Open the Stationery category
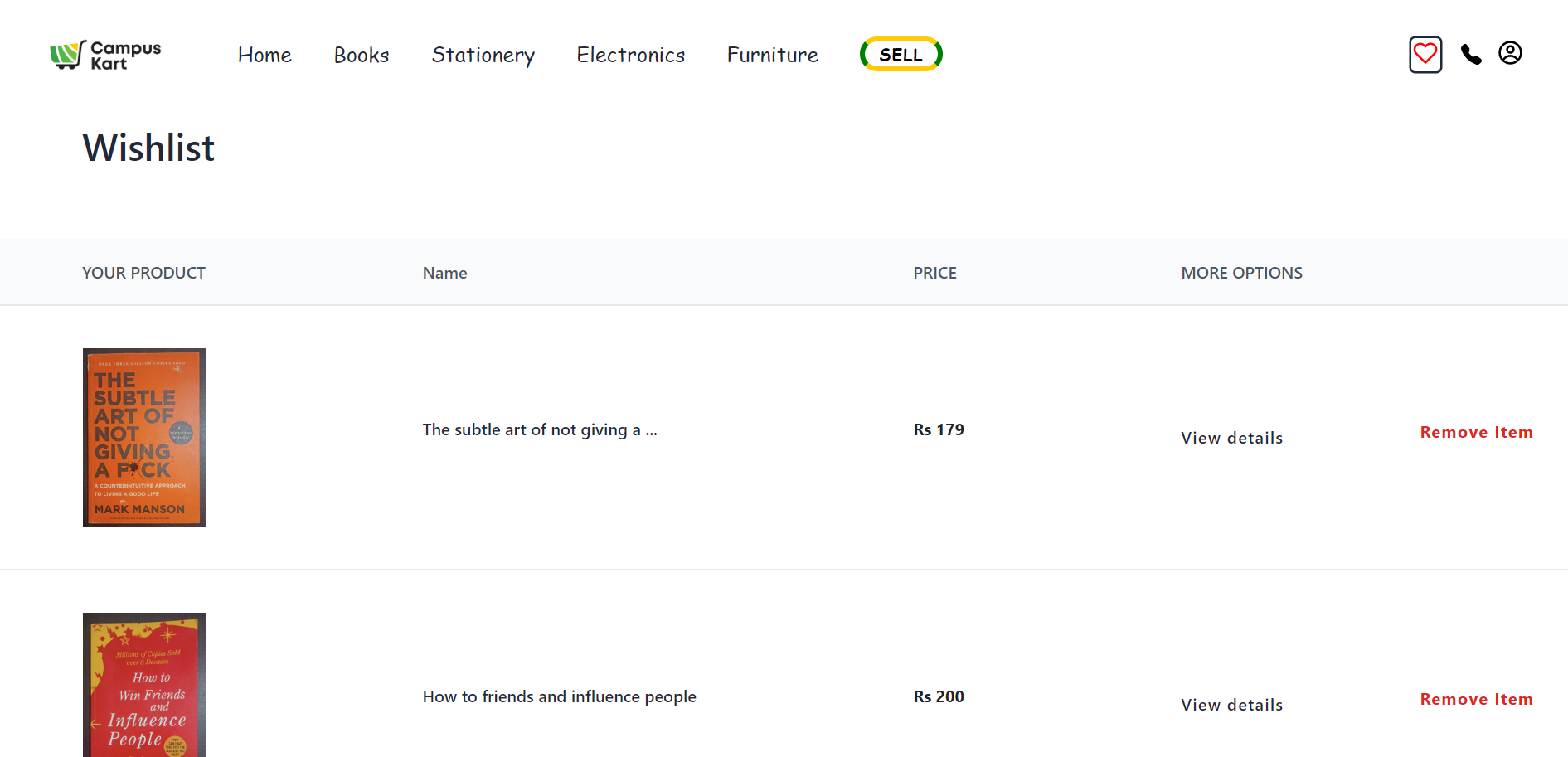The width and height of the screenshot is (1568, 757). [x=483, y=56]
